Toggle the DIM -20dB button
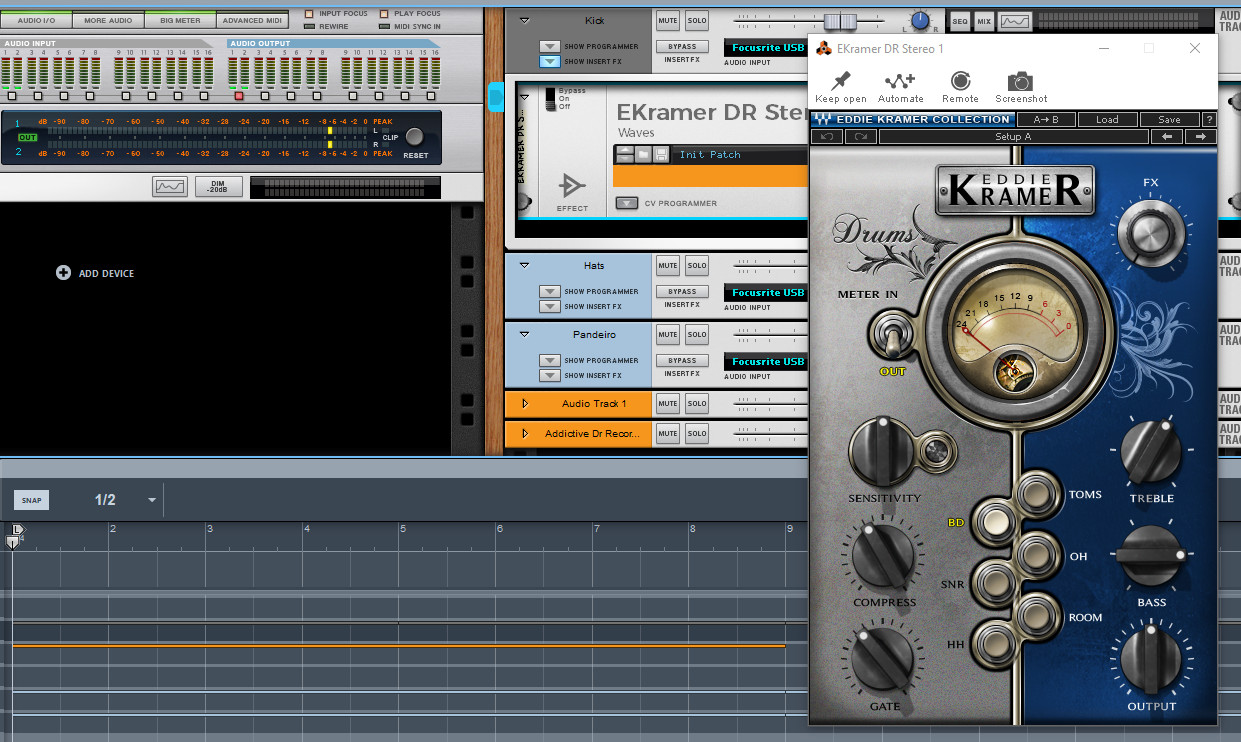 219,186
